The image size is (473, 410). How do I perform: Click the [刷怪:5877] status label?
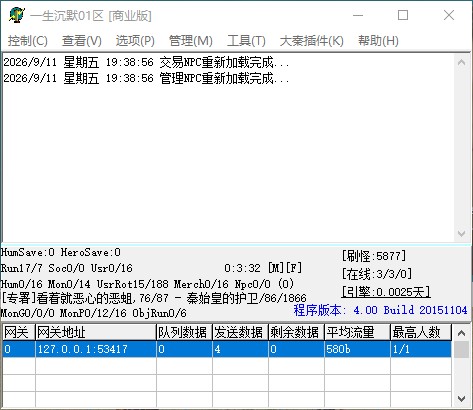[374, 256]
